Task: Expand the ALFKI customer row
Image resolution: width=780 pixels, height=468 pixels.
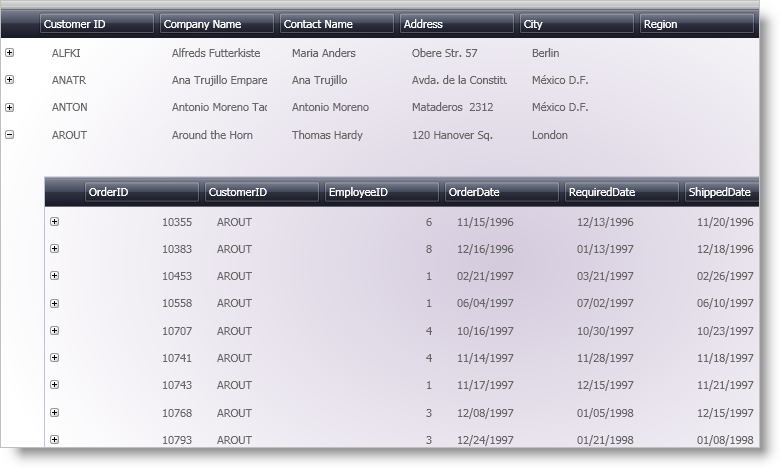Action: coord(10,53)
